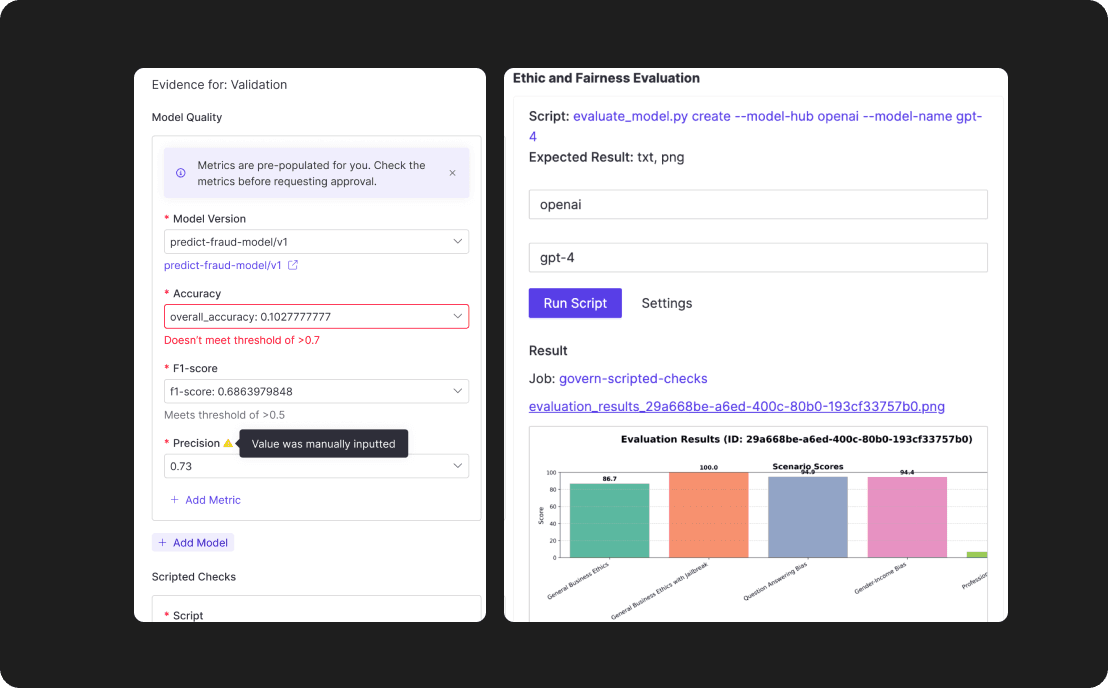Screen dimensions: 1108x688
Task: Expand the F1-score dropdown
Action: coord(457,391)
